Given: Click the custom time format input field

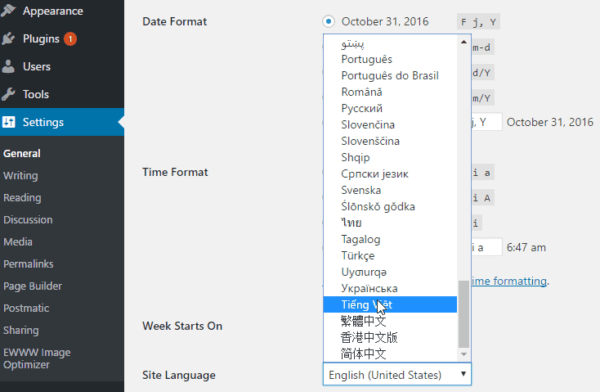Looking at the screenshot, I should pos(486,247).
